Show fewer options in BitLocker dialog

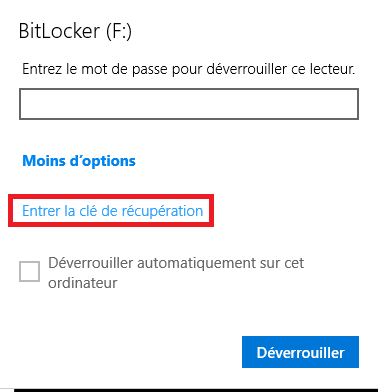click(x=79, y=161)
